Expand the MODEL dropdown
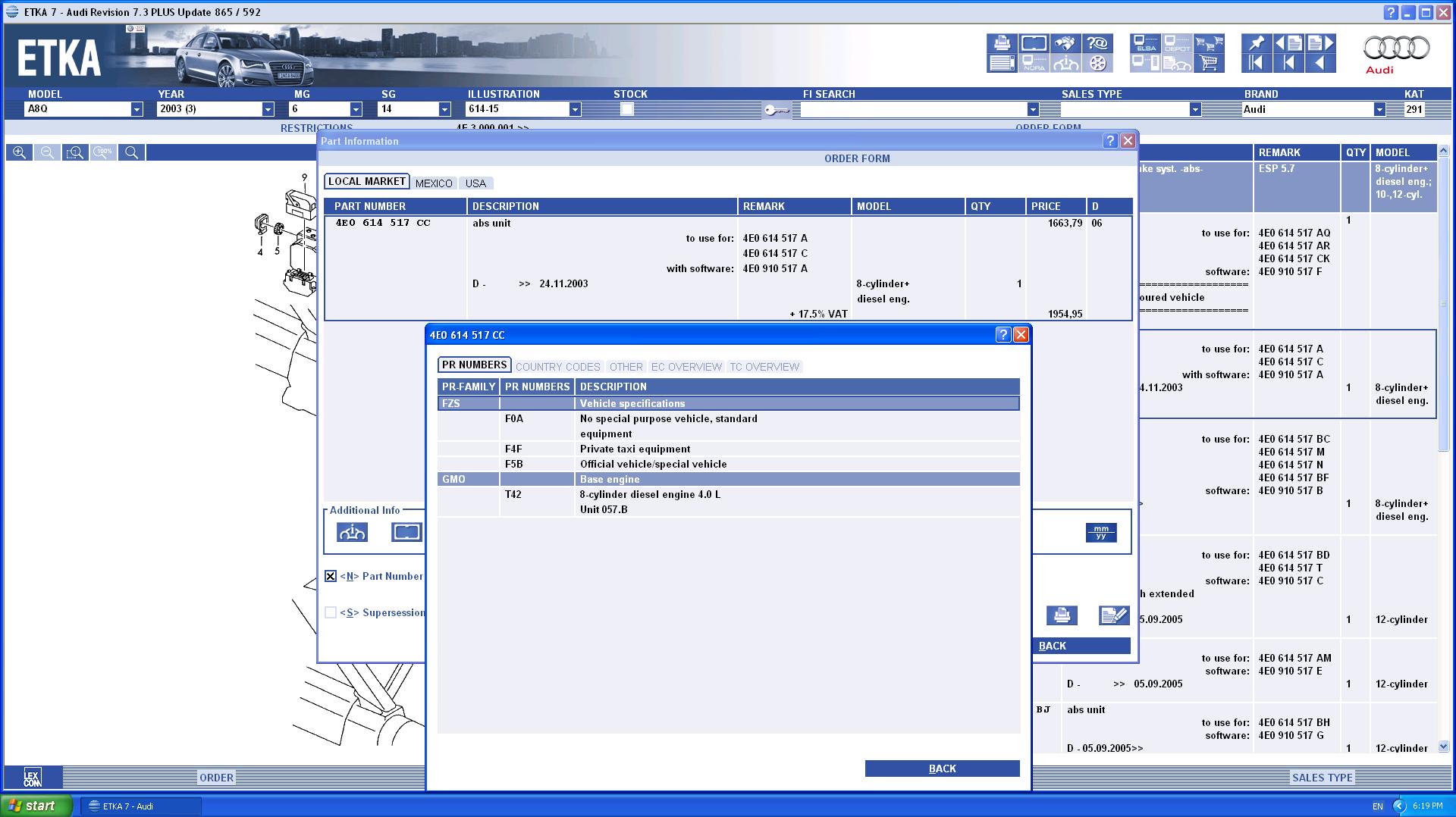This screenshot has width=1456, height=817. coord(136,109)
